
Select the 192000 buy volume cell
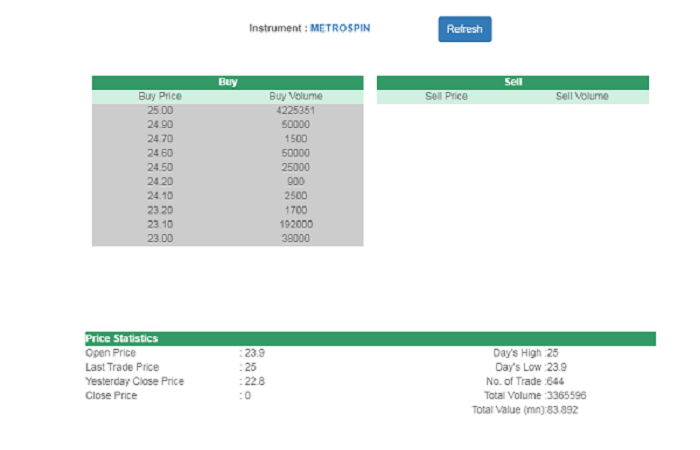(x=296, y=225)
